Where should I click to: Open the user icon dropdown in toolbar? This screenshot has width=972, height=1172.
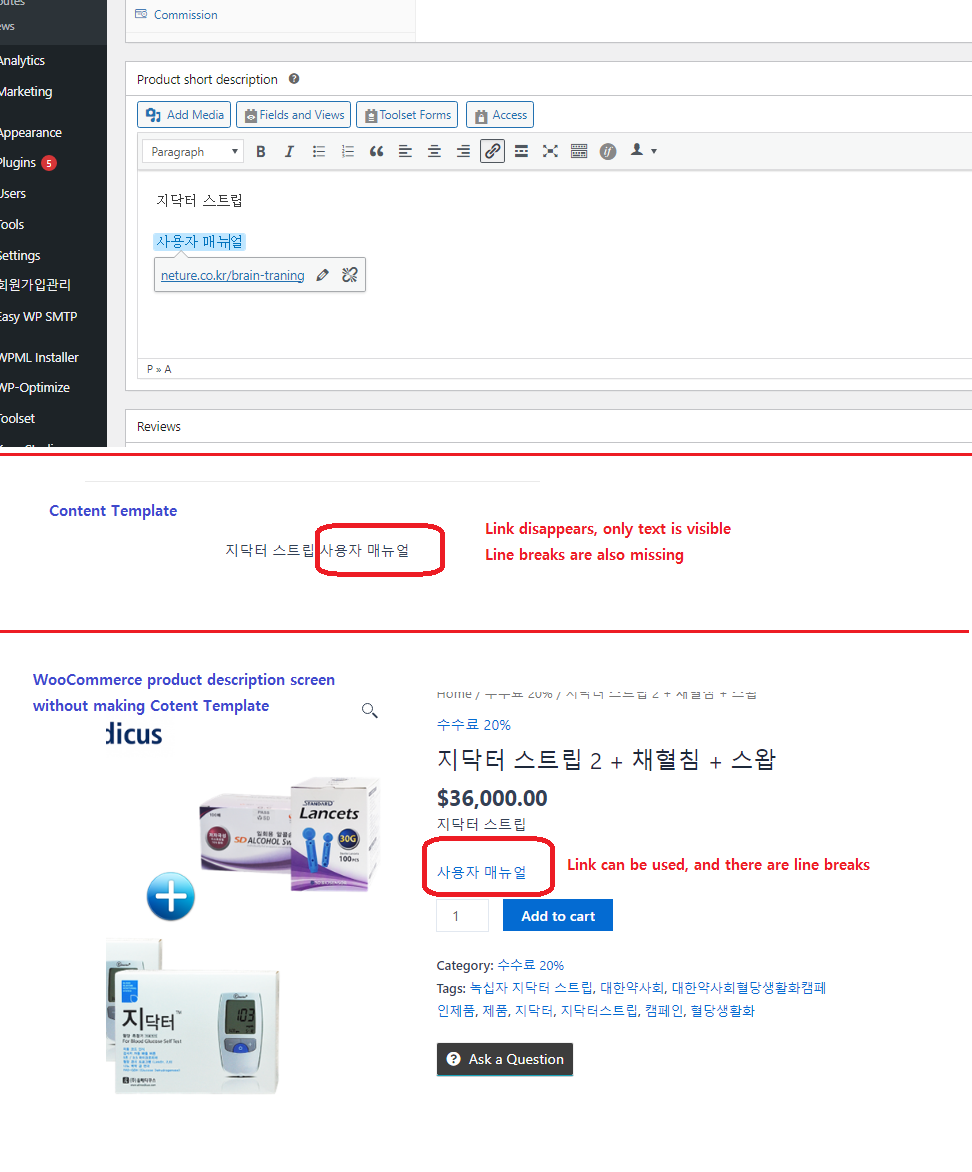tap(643, 151)
